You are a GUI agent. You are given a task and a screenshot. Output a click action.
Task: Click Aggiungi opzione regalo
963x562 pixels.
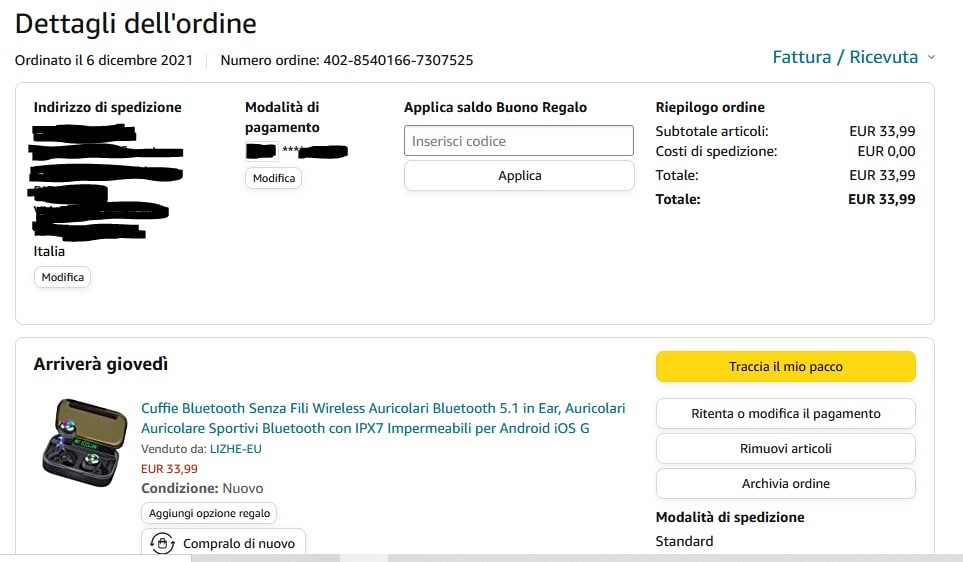click(209, 512)
